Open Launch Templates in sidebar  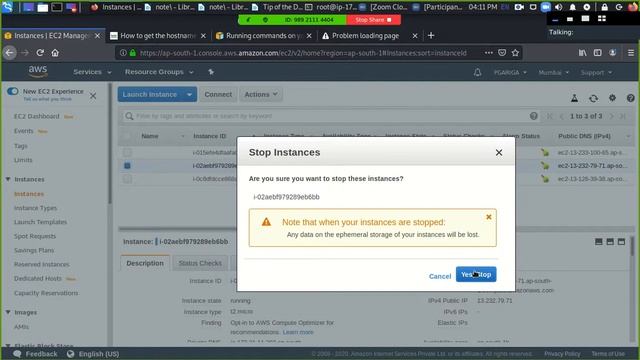pyautogui.click(x=40, y=222)
